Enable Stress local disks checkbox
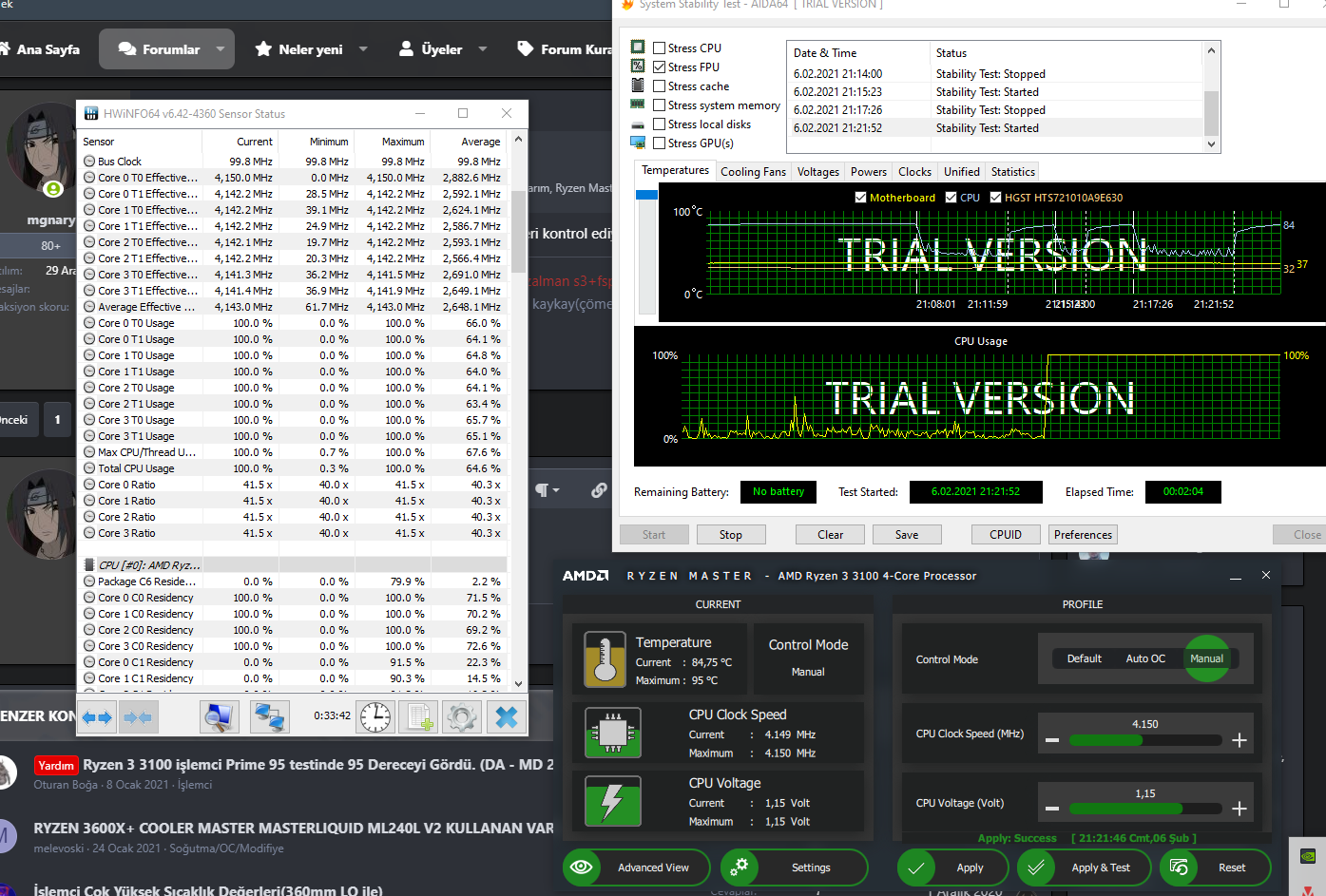1326x896 pixels. pyautogui.click(x=659, y=124)
